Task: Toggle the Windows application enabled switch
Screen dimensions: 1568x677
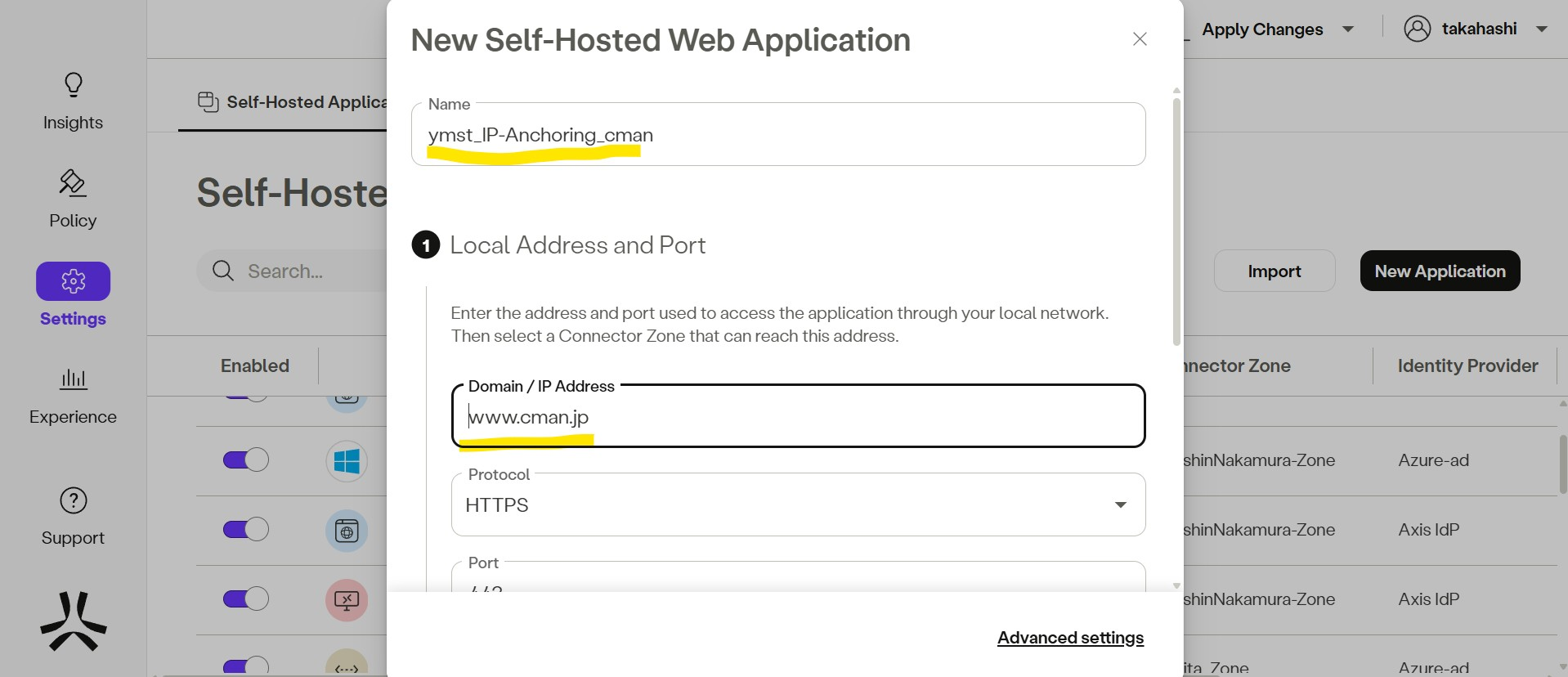Action: (x=246, y=460)
